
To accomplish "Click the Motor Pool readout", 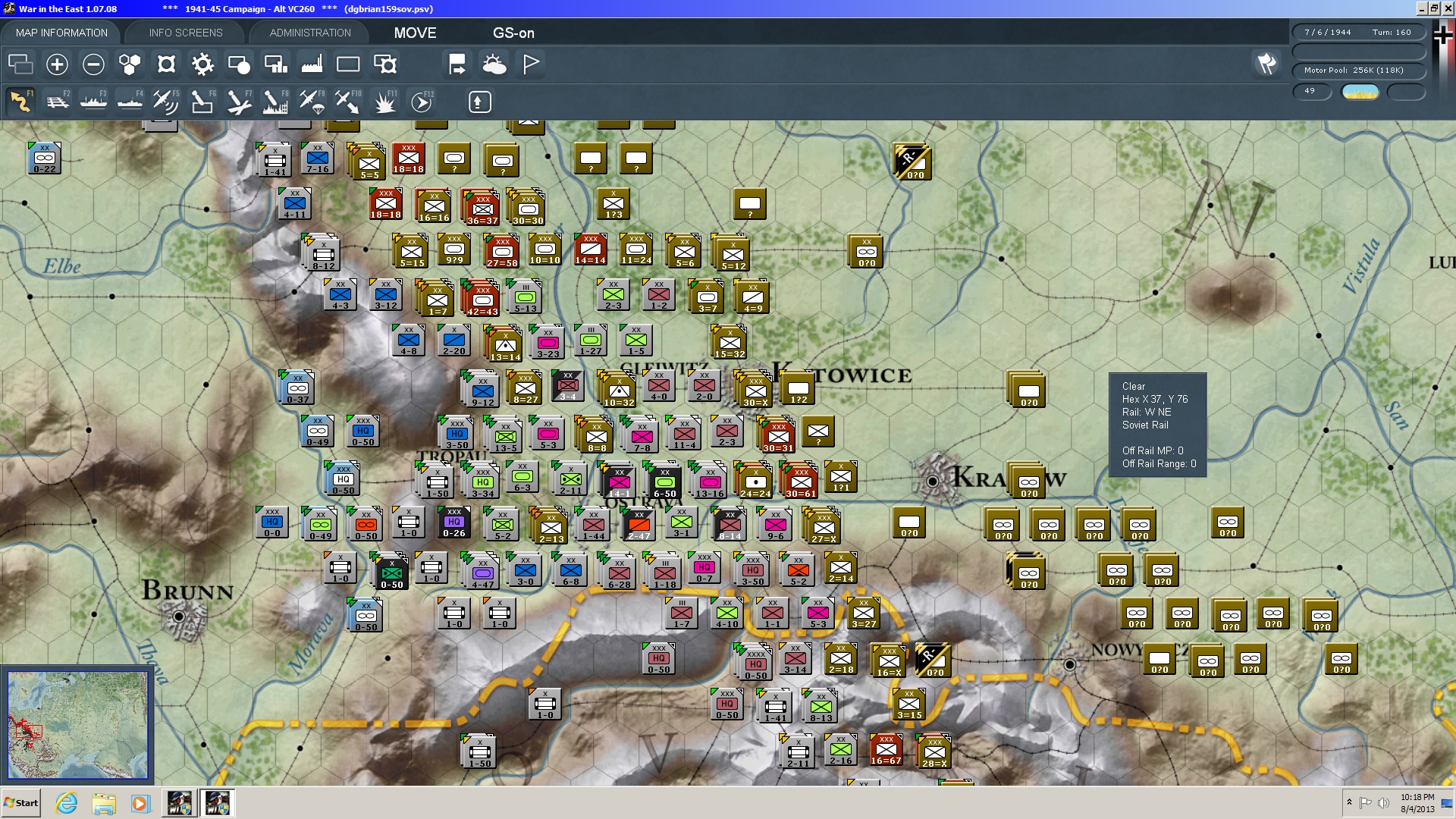I will tap(1359, 70).
